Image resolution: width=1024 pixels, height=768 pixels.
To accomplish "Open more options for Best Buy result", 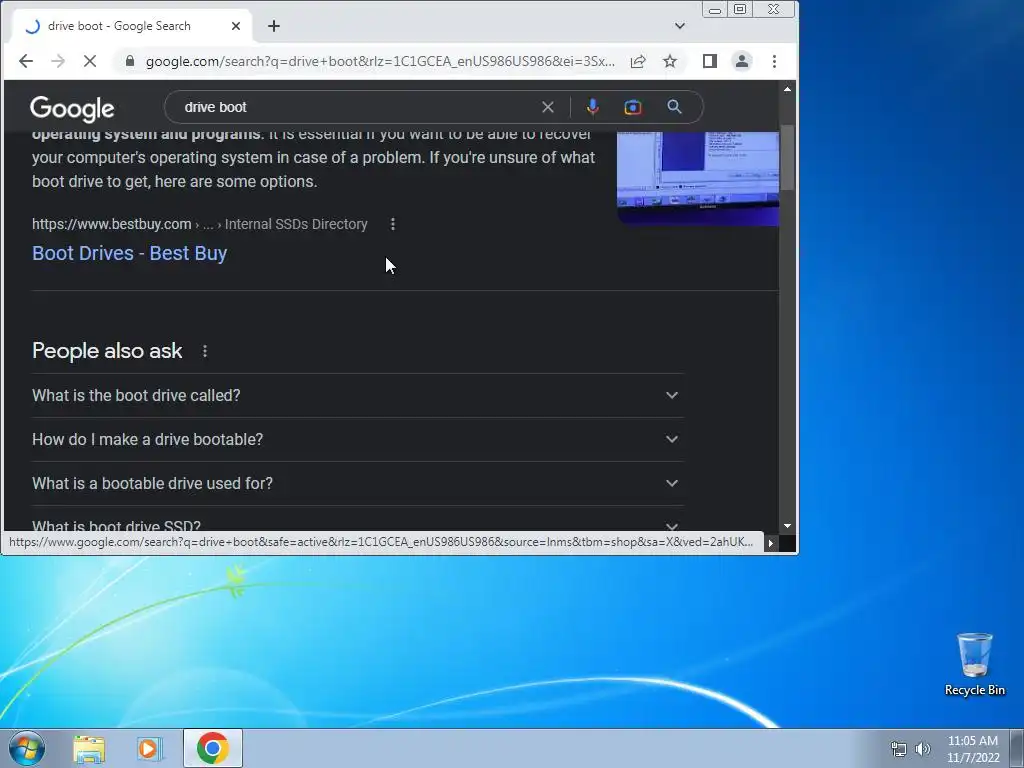I will pyautogui.click(x=392, y=224).
